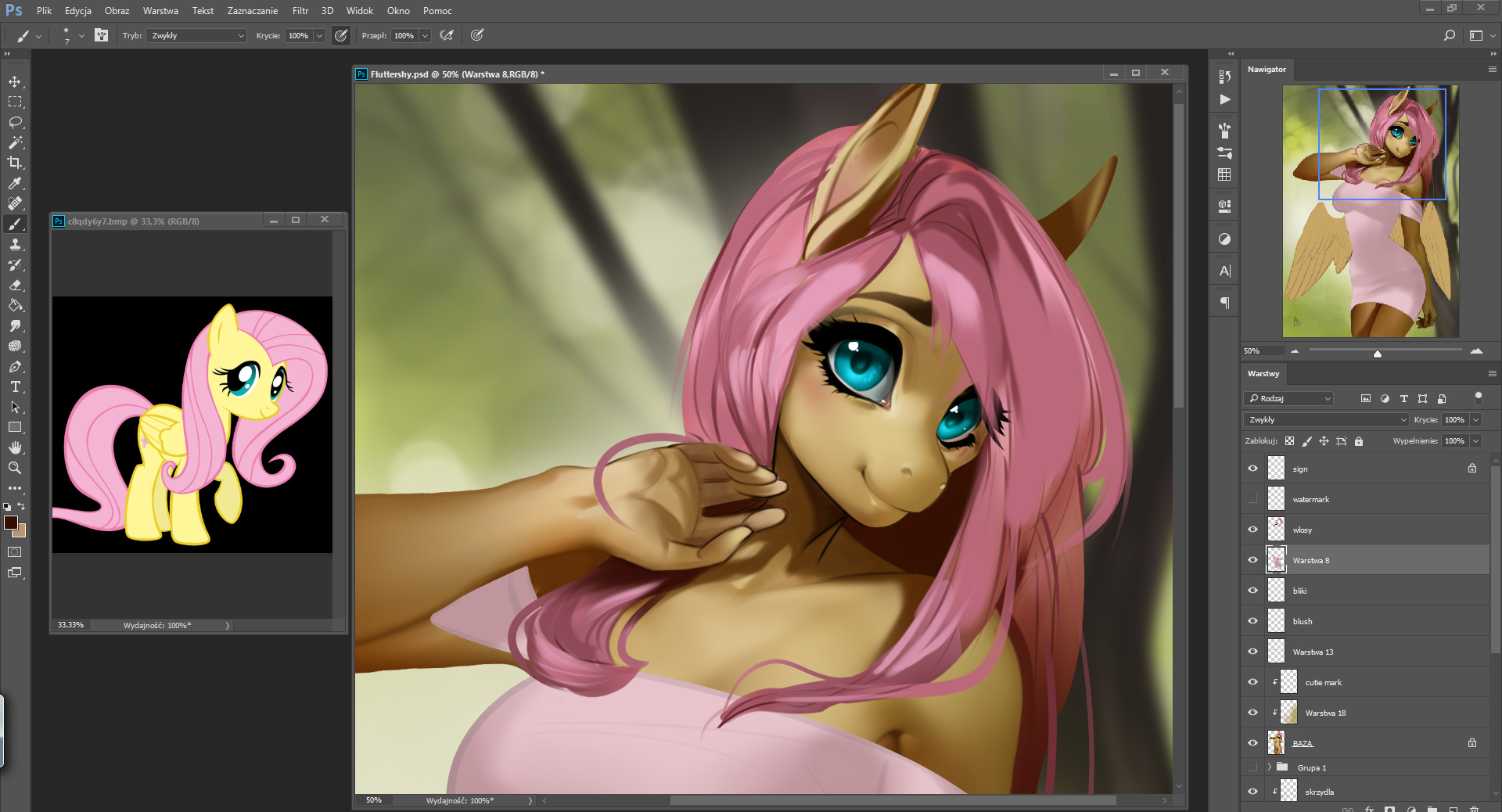Open layer Krycie opacity dropdown arrow

[1475, 420]
